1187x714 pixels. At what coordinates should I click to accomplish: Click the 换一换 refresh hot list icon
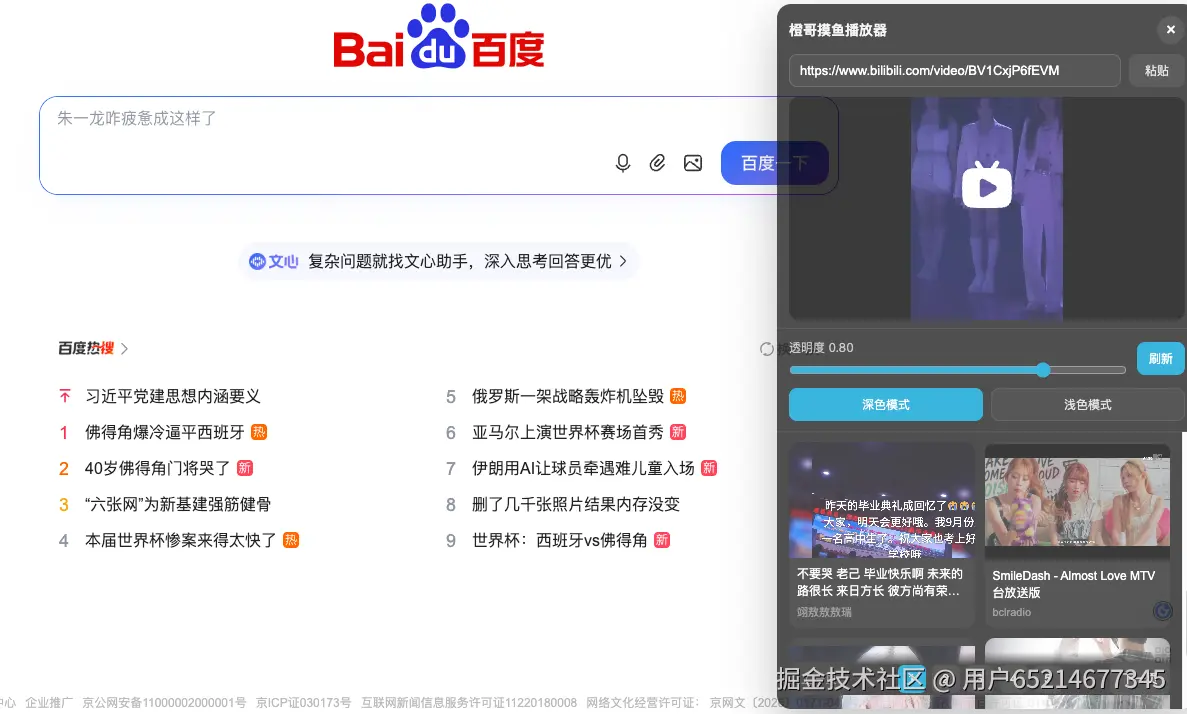767,348
